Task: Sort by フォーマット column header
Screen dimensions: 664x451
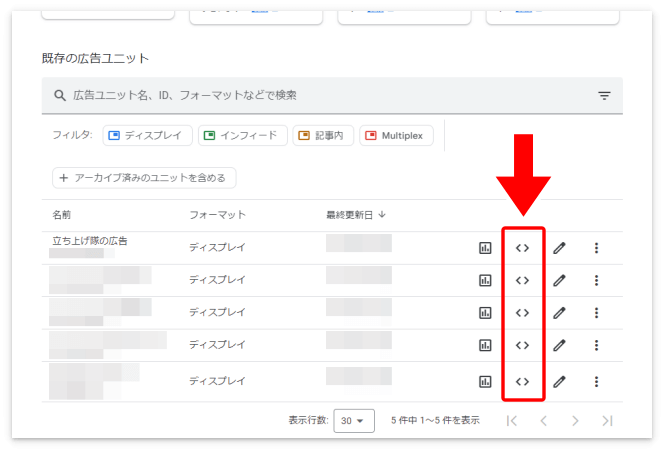Action: (x=217, y=215)
